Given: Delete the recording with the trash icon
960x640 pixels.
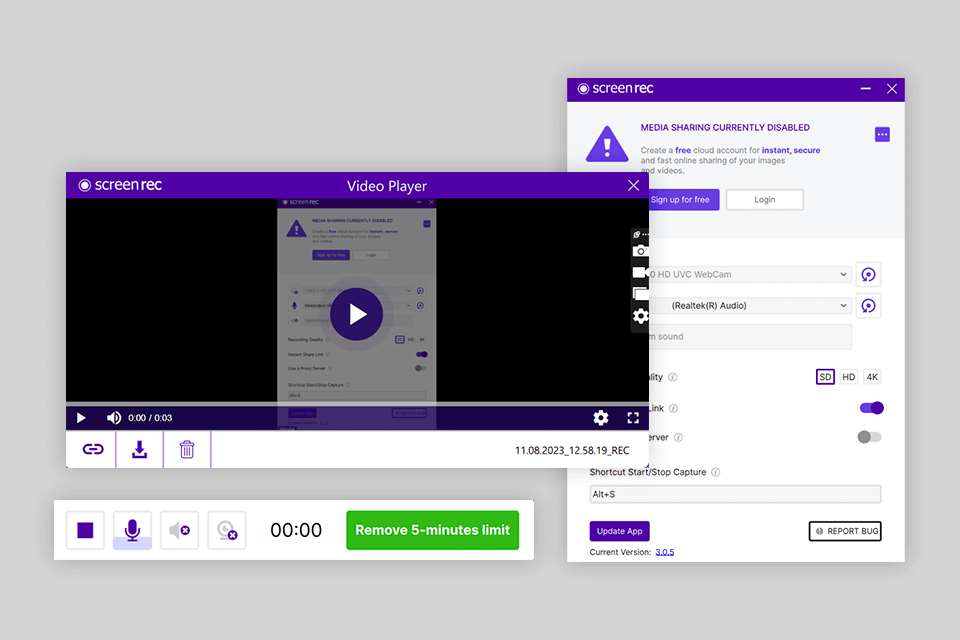Looking at the screenshot, I should (x=187, y=450).
